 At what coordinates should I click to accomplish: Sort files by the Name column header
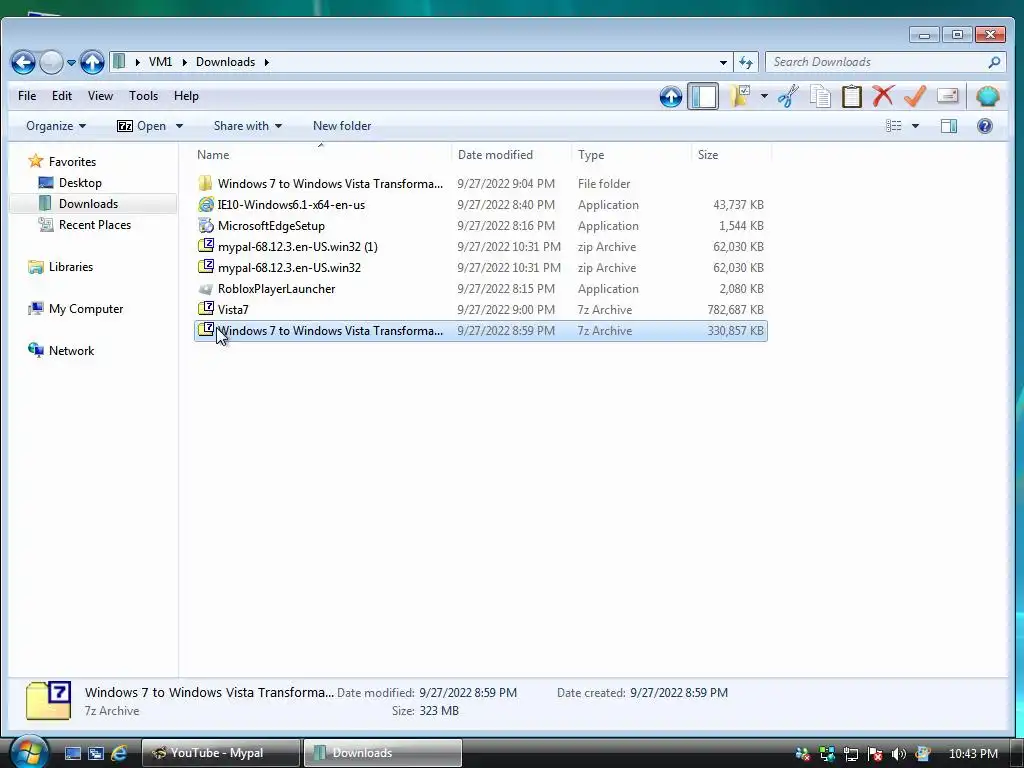(321, 155)
